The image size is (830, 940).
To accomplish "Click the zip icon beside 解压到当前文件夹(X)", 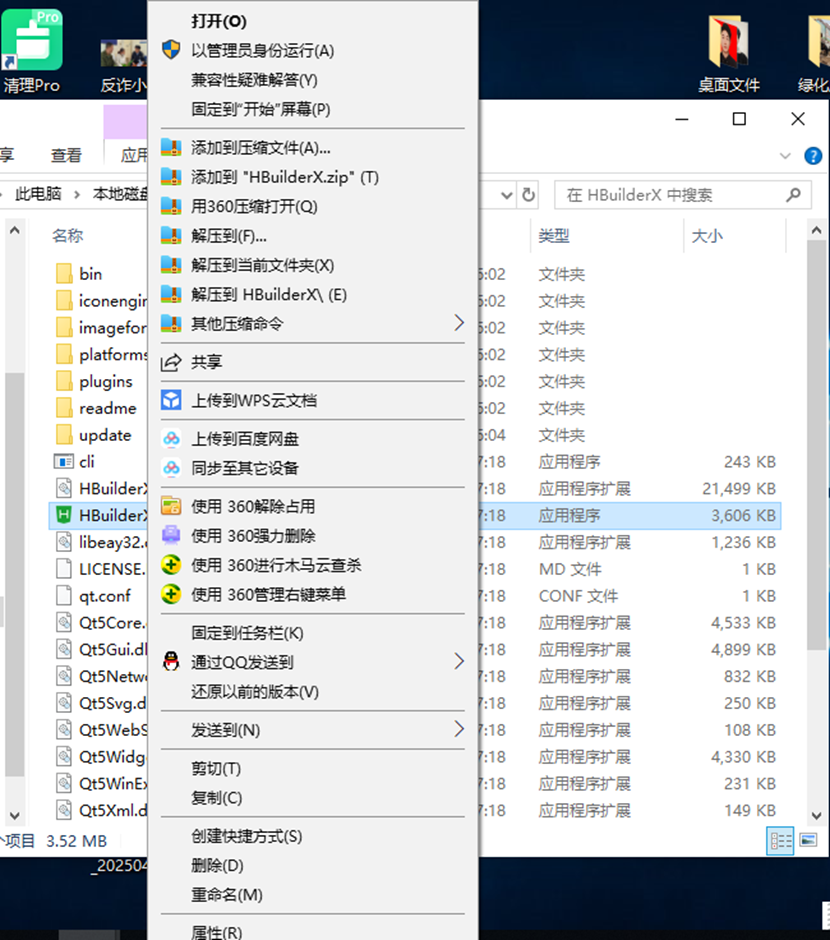I will [171, 265].
